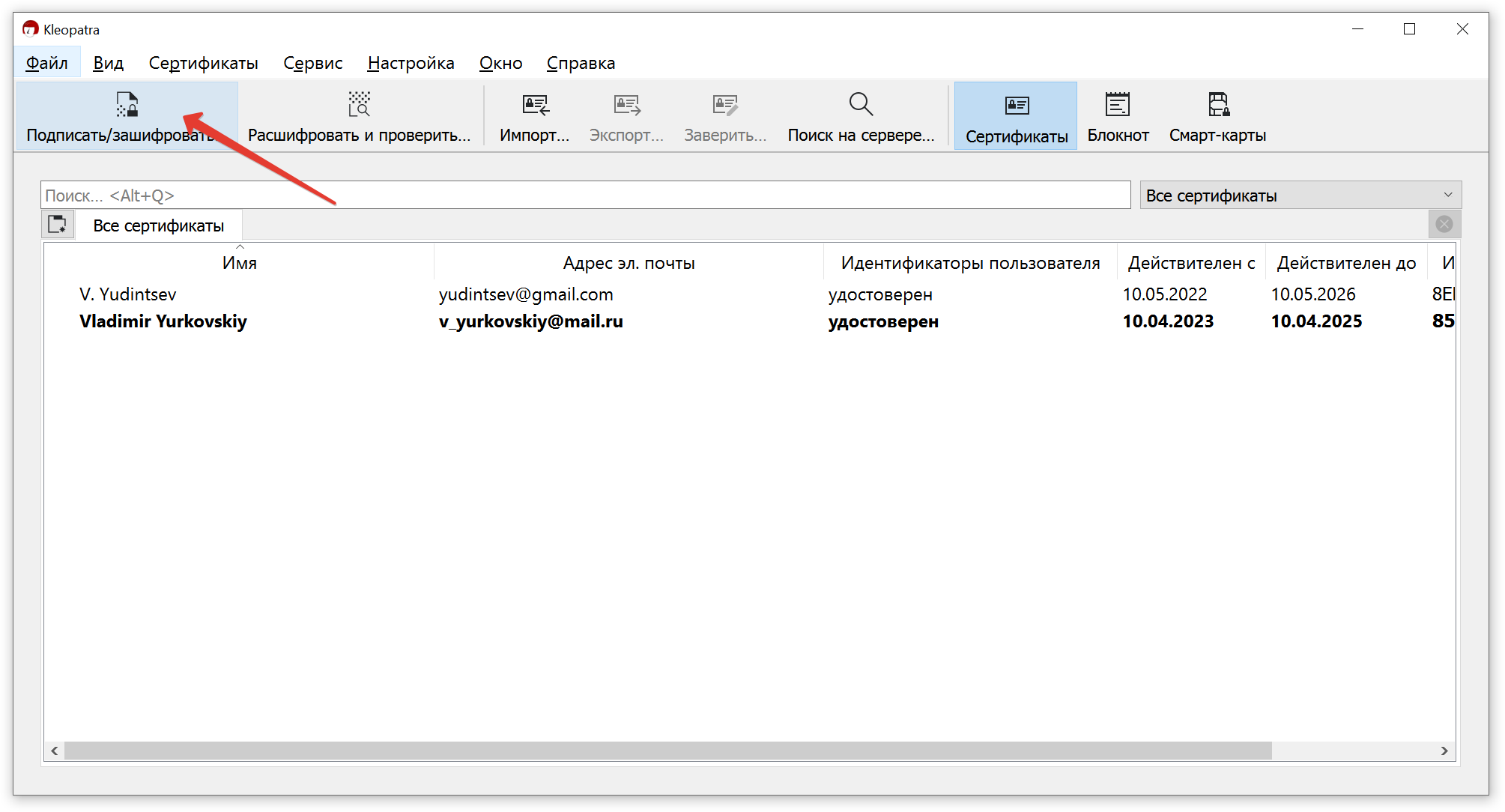
Task: Open the Сервис menu
Action: pyautogui.click(x=312, y=63)
